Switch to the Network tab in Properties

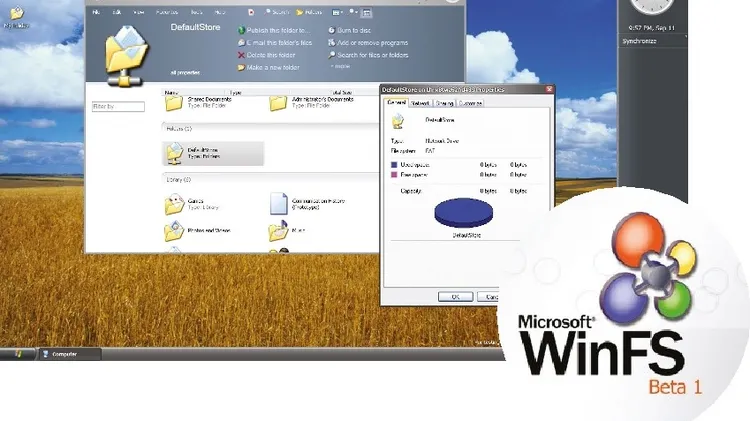(420, 103)
